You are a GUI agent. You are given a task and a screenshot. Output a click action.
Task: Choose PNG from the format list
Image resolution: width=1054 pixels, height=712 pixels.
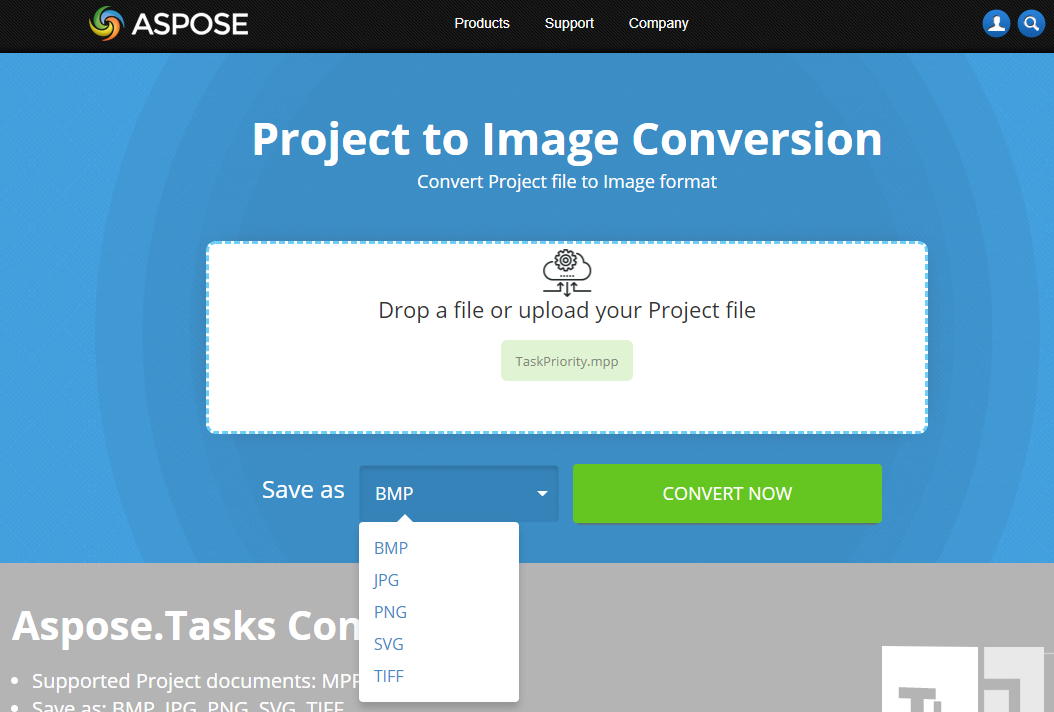(x=390, y=612)
